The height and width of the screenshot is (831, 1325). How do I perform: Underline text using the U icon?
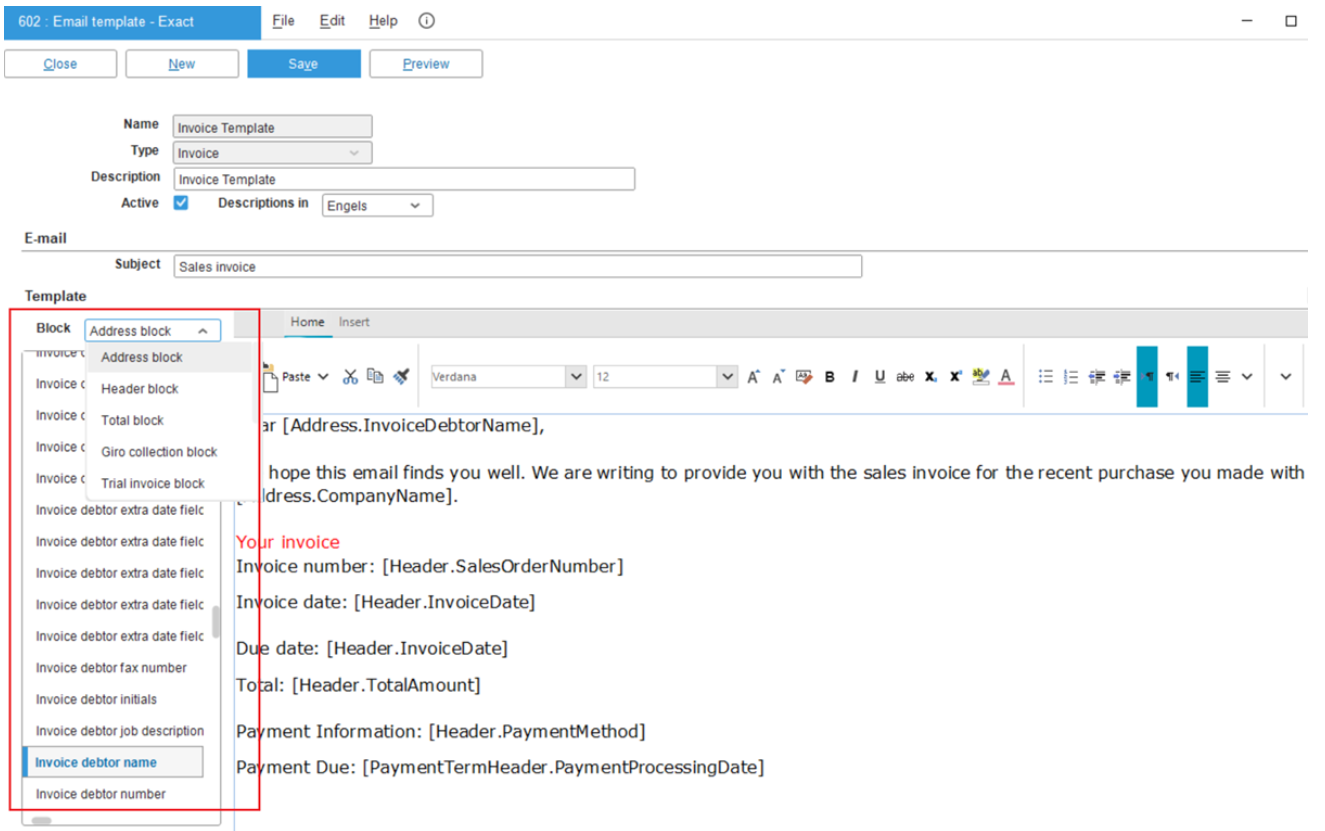click(880, 377)
